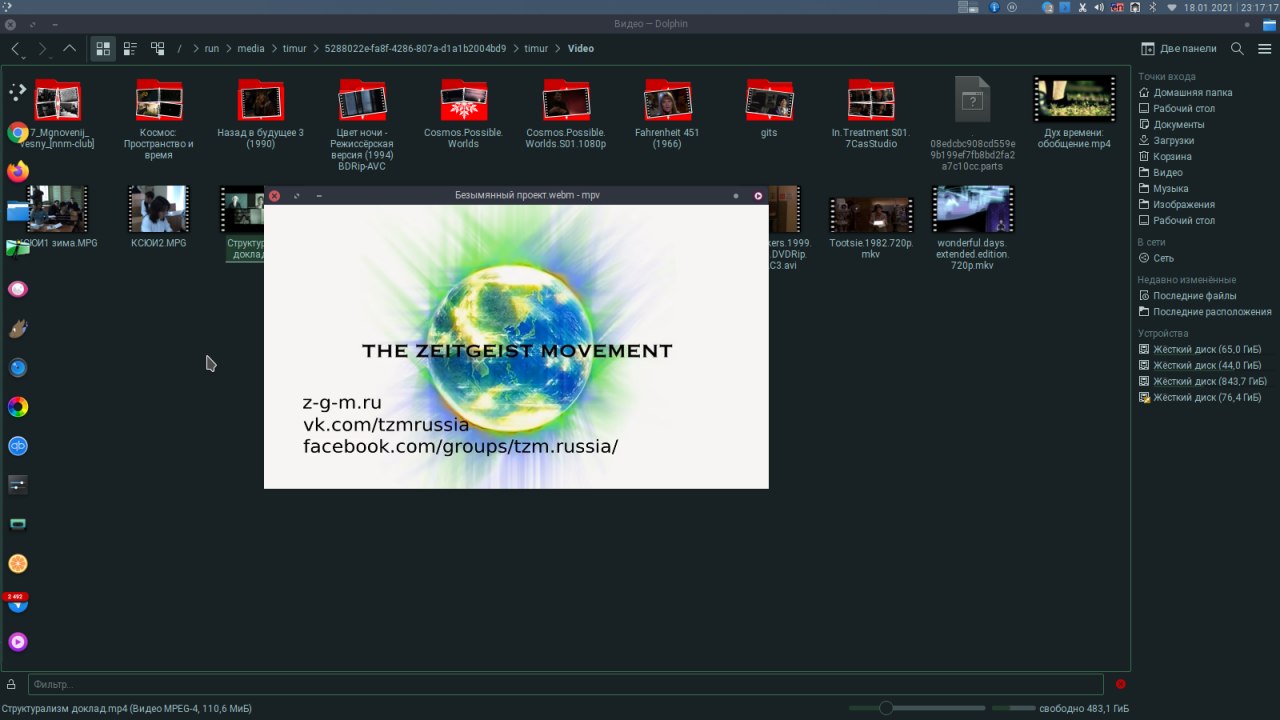Click the 'run' breadcrumb segment

pos(211,48)
